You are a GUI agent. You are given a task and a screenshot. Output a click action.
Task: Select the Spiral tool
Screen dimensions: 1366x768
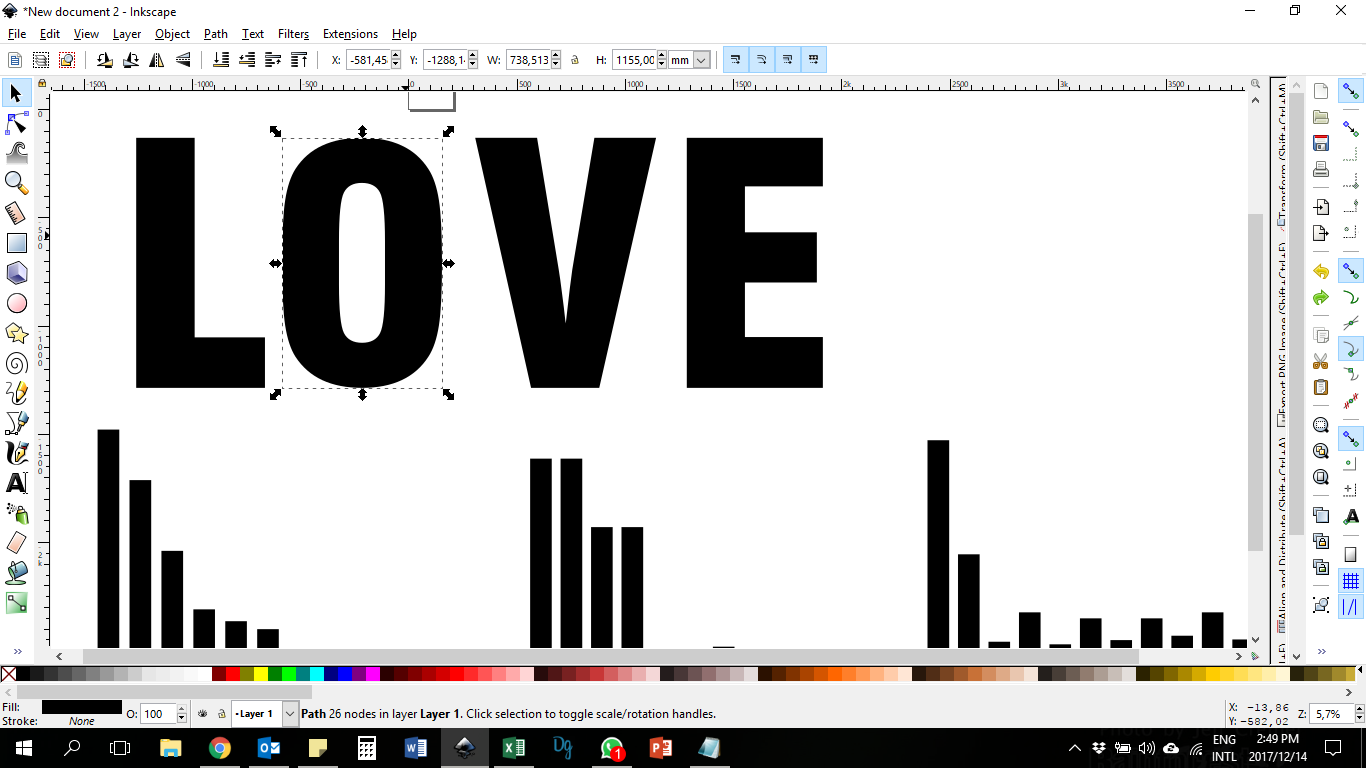15,363
